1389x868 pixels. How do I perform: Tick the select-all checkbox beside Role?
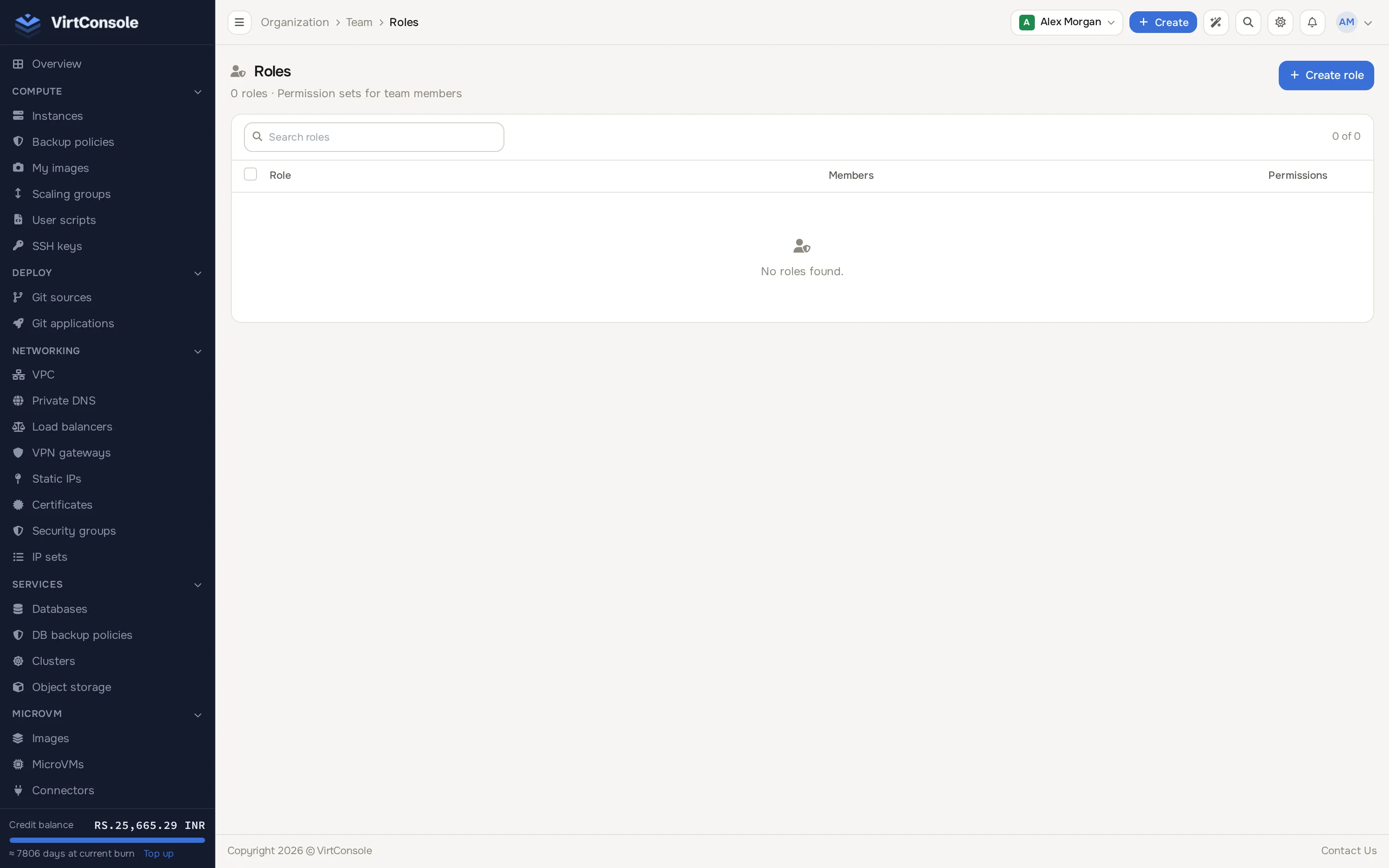click(x=250, y=174)
